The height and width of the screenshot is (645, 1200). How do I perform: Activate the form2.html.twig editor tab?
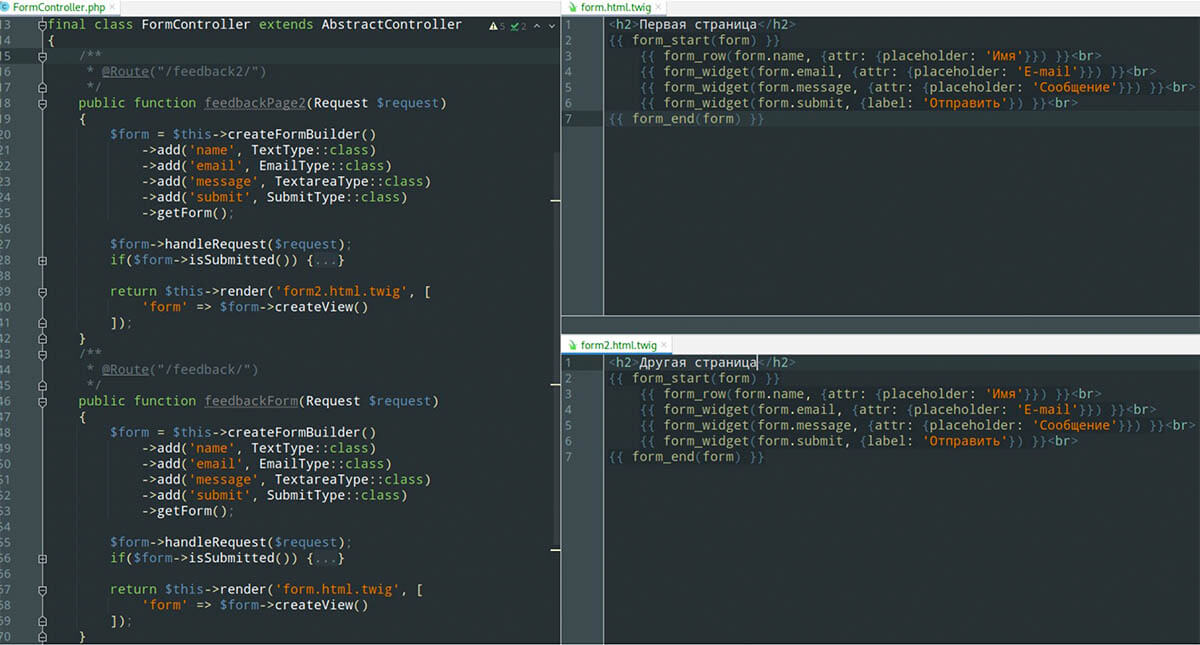click(618, 345)
